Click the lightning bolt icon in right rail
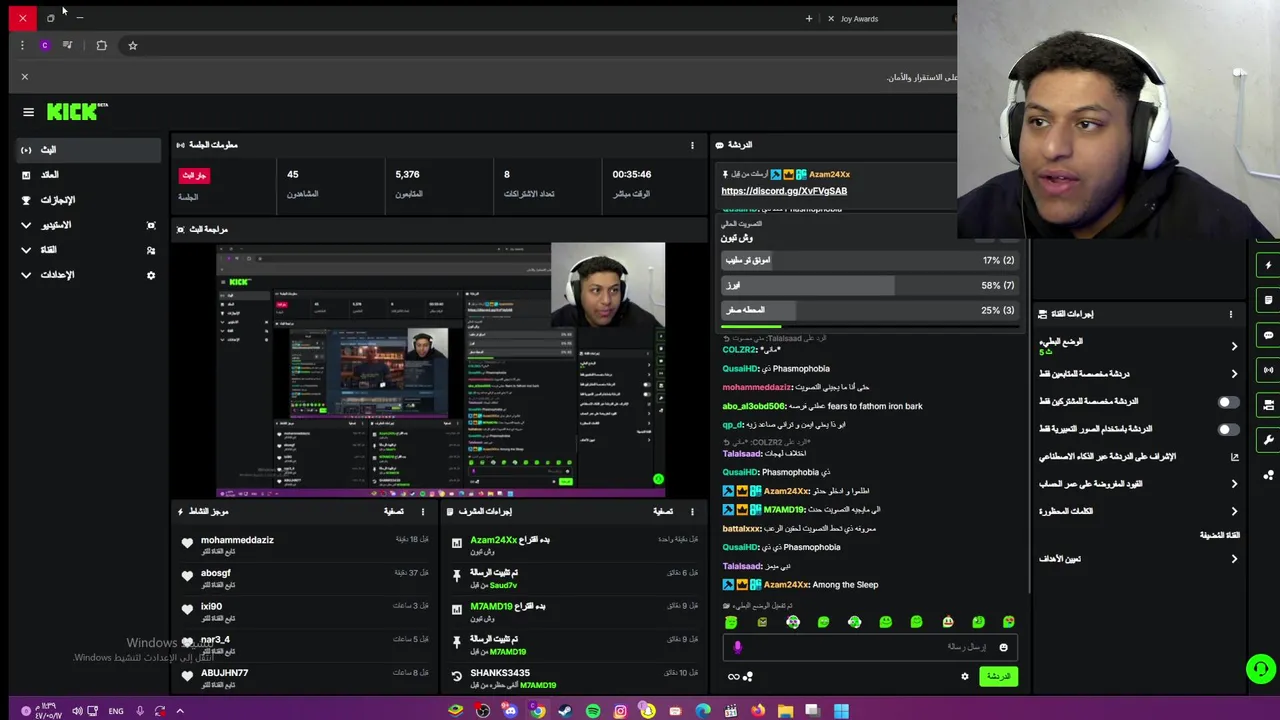This screenshot has height=720, width=1280. [x=1268, y=265]
